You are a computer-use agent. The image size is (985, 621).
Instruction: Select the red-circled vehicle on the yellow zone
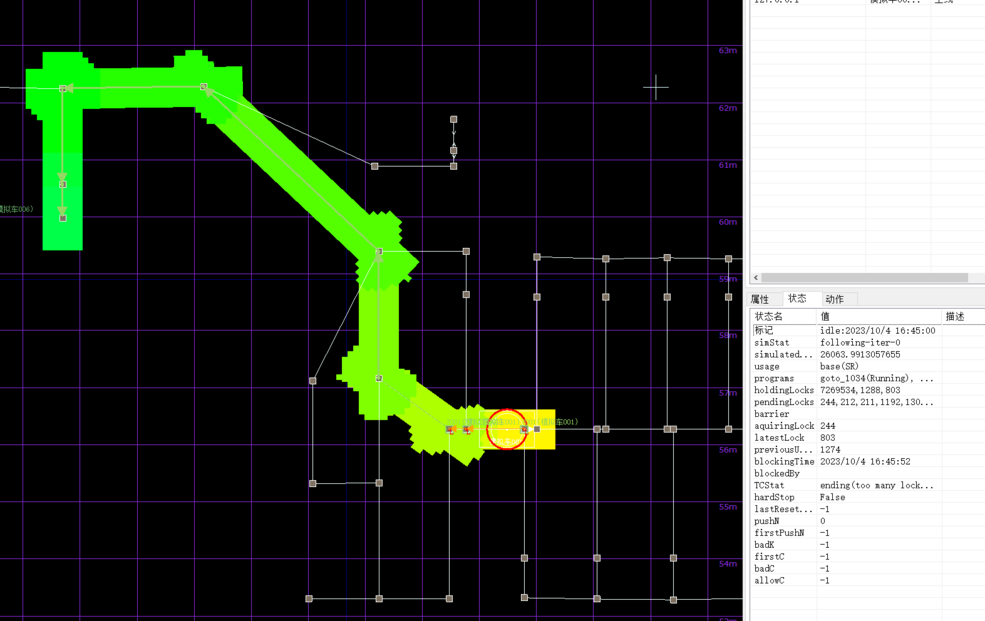coord(507,429)
